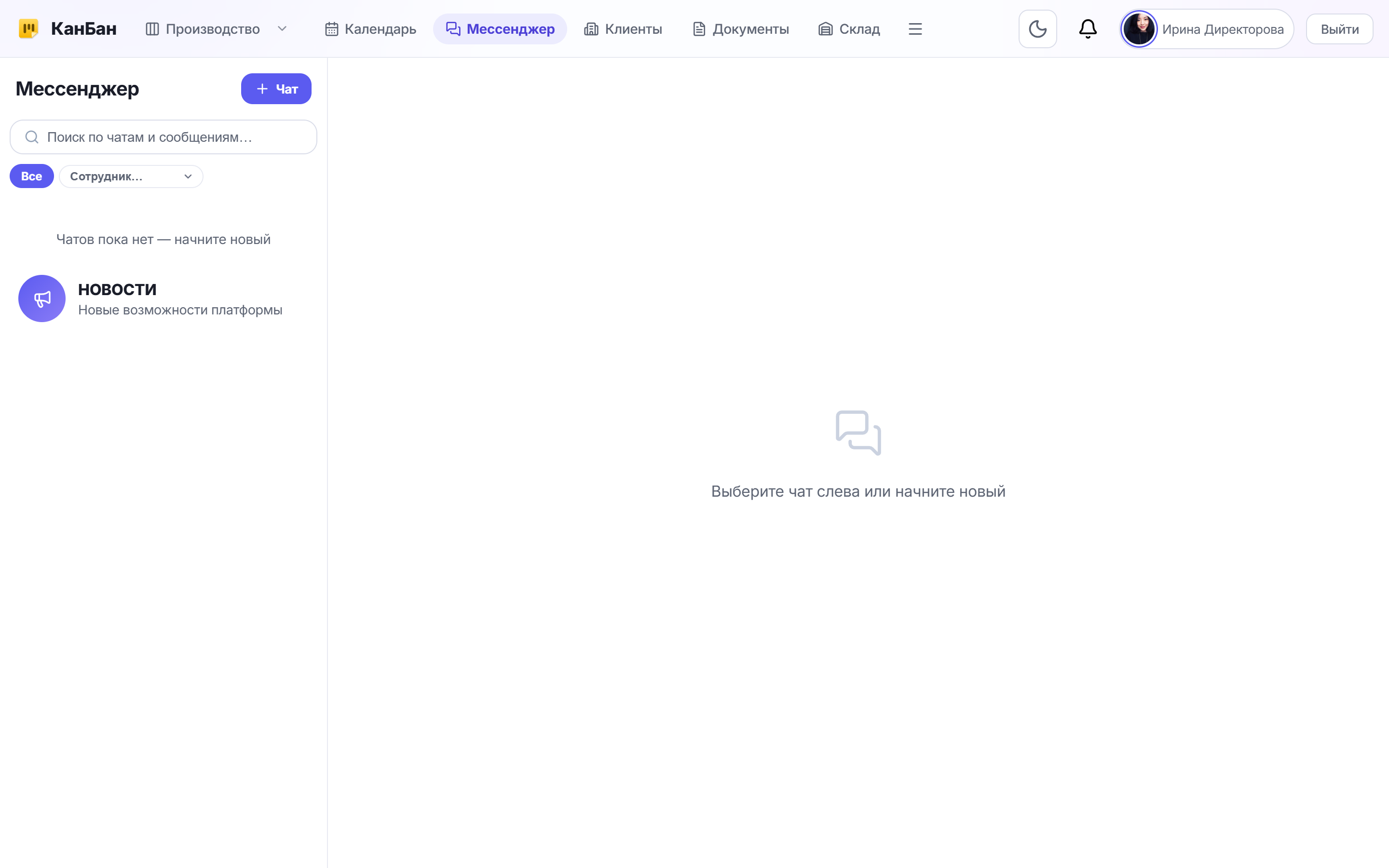Open notifications bell
Image resolution: width=1389 pixels, height=868 pixels.
coord(1088,29)
